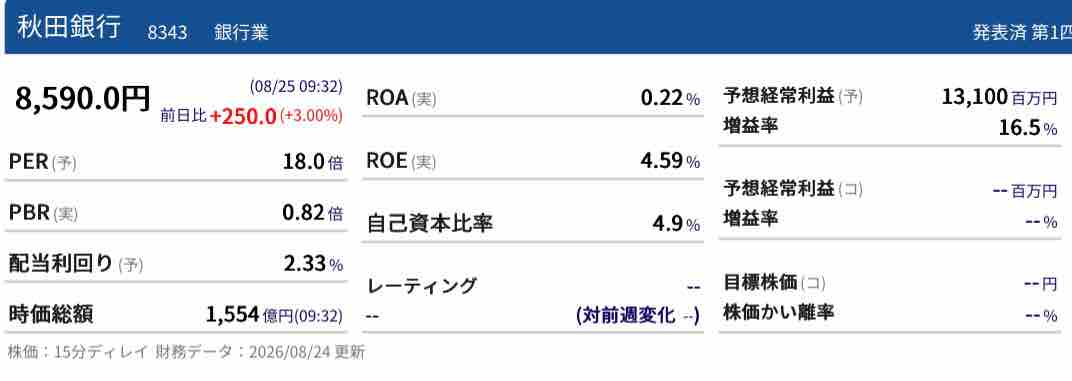This screenshot has height=381, width=1072.
Task: Select the 4.59% ROE value
Action: click(670, 161)
